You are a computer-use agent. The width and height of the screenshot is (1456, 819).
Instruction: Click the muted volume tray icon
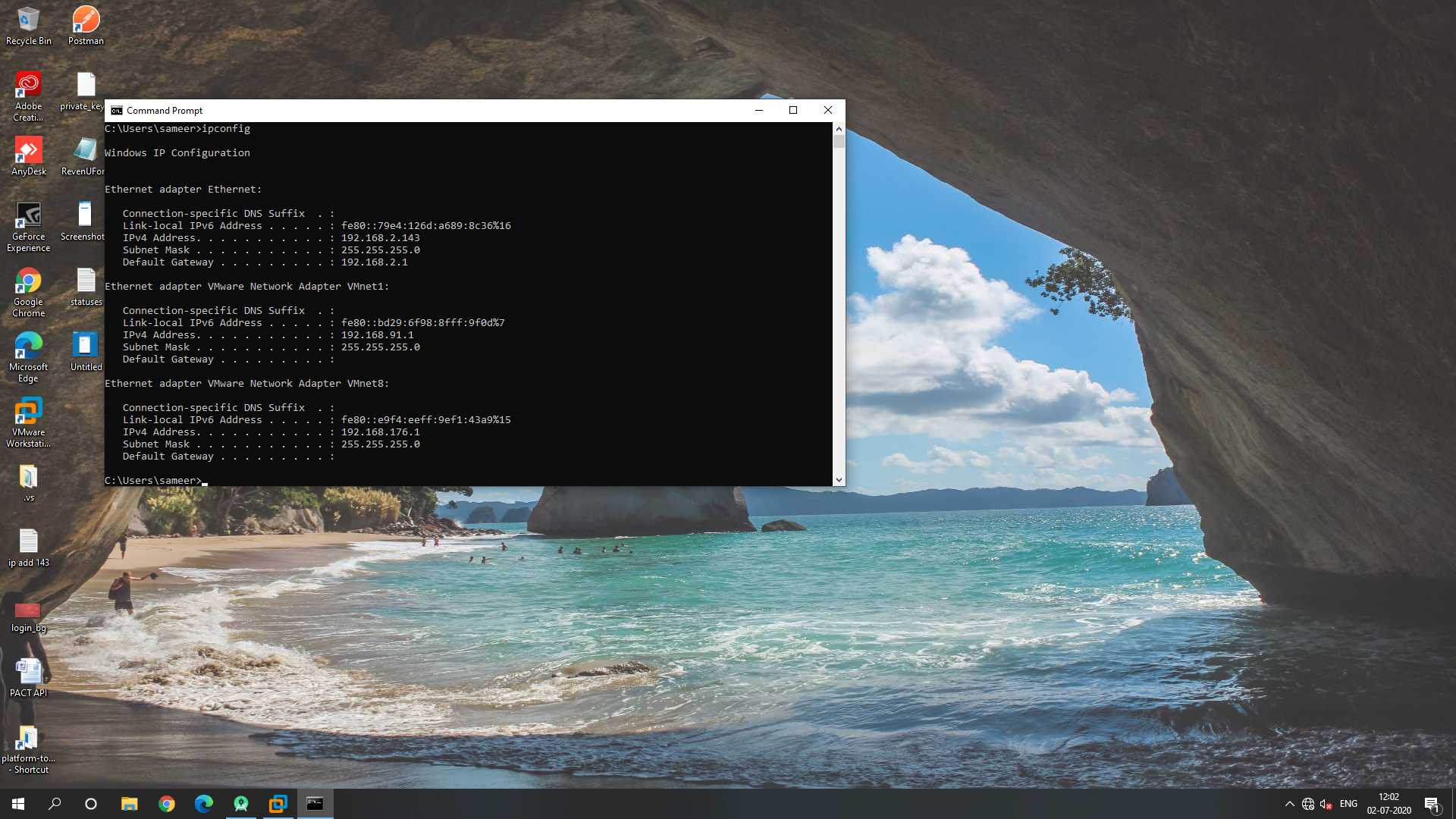[x=1326, y=804]
